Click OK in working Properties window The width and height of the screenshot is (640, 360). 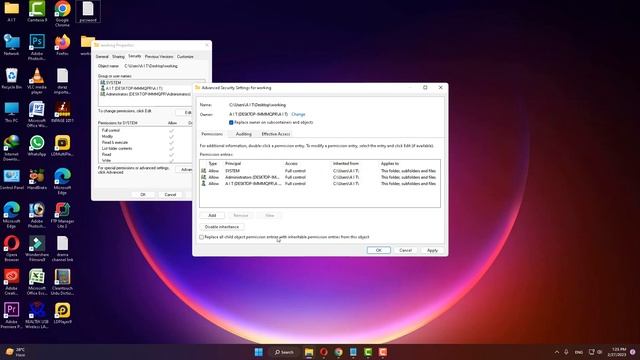tap(143, 195)
